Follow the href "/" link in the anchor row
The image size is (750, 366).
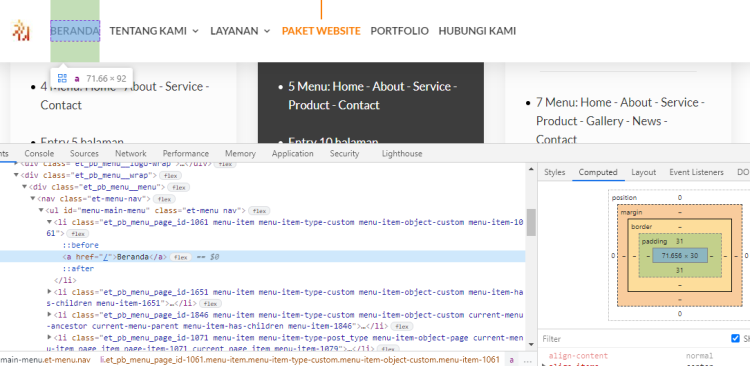point(106,257)
